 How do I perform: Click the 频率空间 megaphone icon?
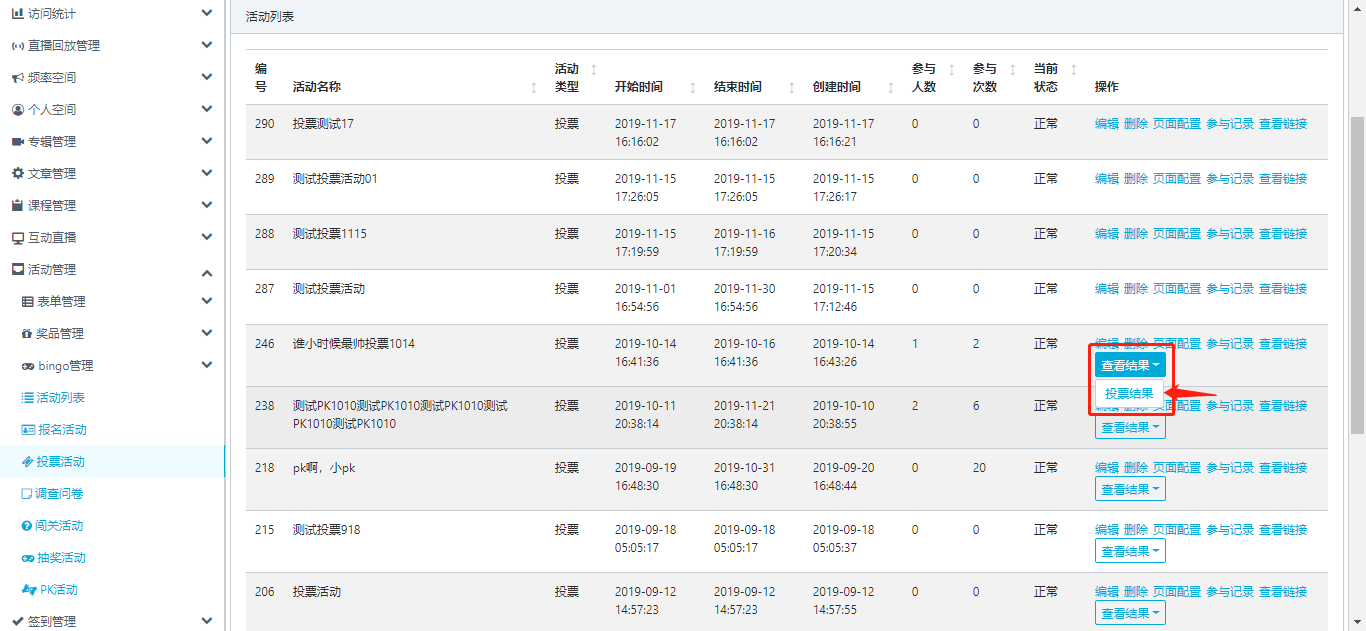tap(17, 78)
